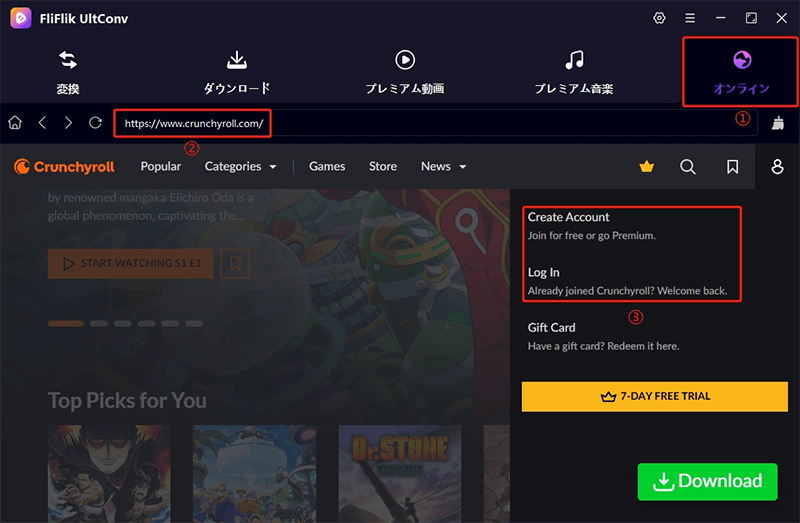Add hero show to watchlist bookmark button
Viewport: 800px width, 523px height.
pyautogui.click(x=235, y=263)
